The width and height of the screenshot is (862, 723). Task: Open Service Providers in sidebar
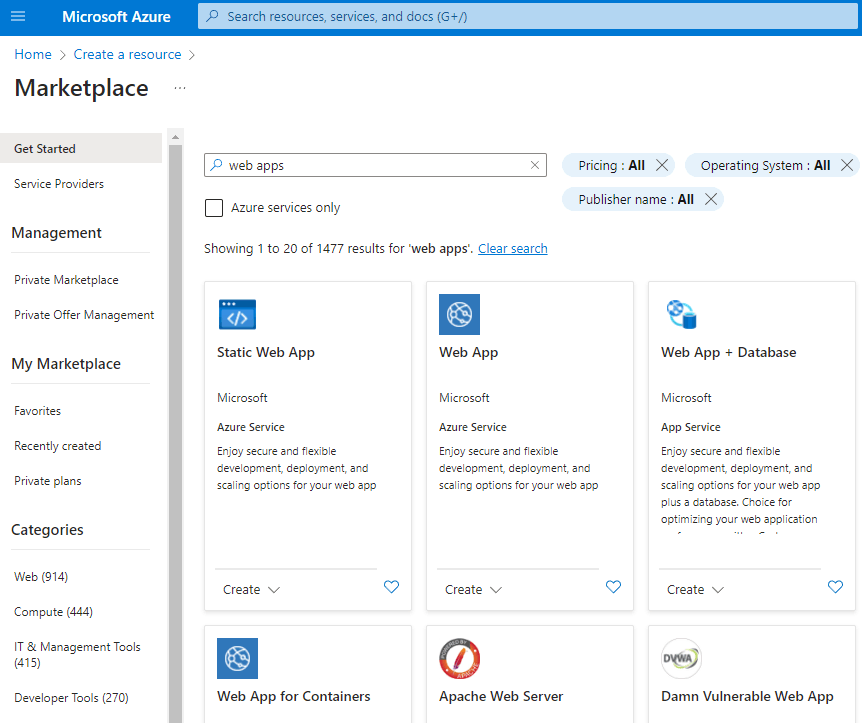coord(59,184)
